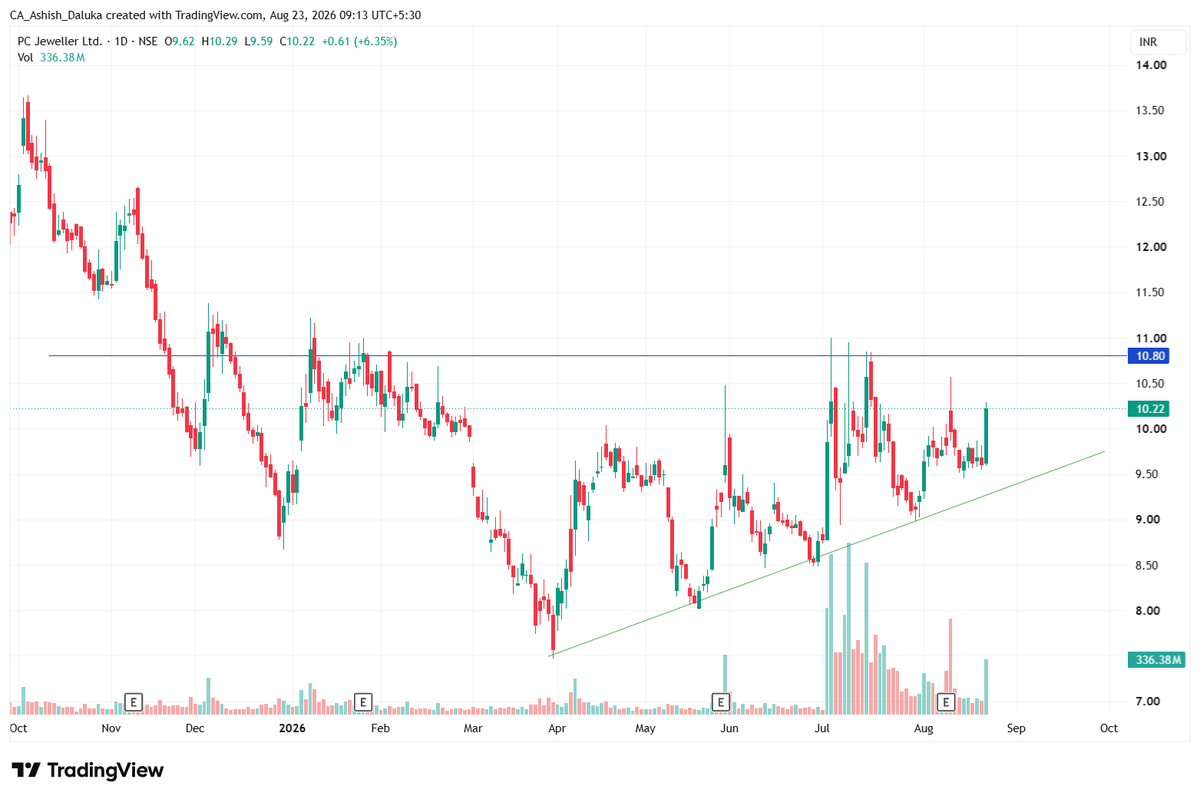Viewport: 1200px width, 799px height.
Task: Click the 12.00 price axis label
Action: pos(1151,247)
